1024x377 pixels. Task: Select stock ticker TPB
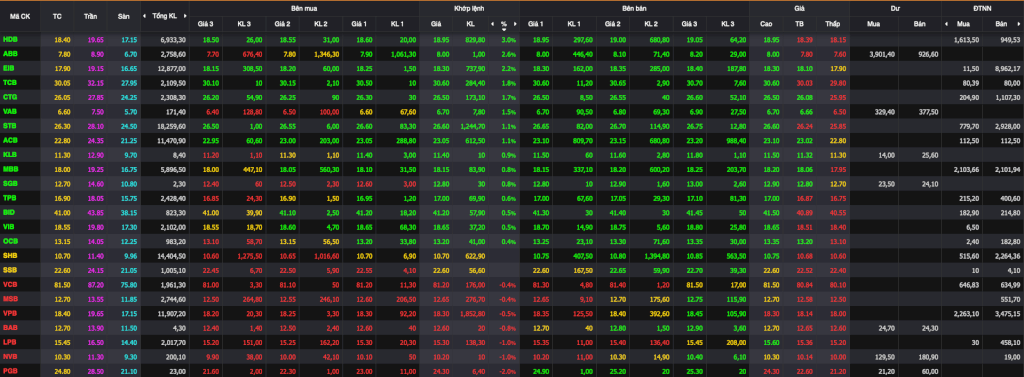(10, 197)
